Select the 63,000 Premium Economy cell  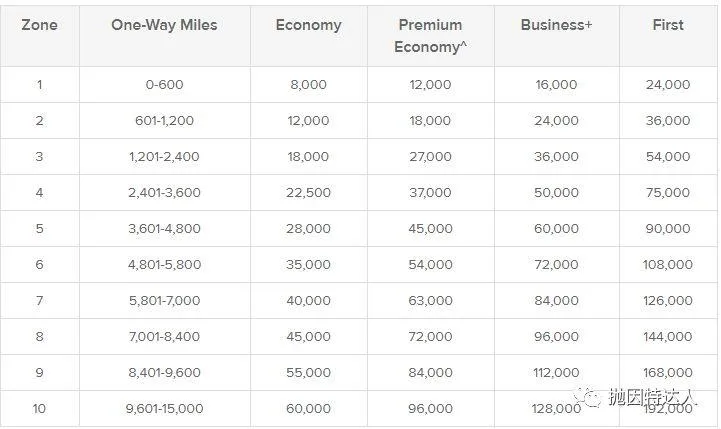tap(431, 300)
